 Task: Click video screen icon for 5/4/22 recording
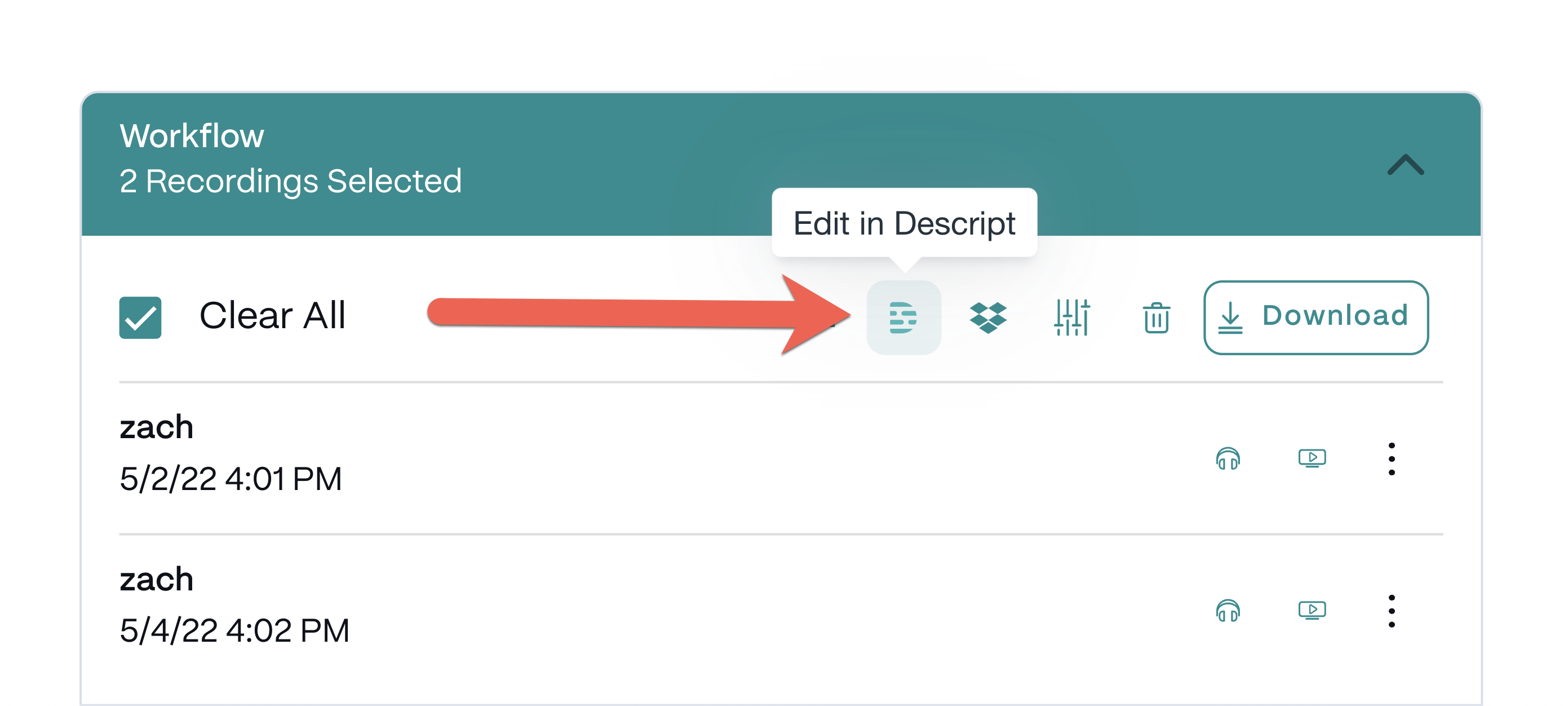tap(1312, 610)
